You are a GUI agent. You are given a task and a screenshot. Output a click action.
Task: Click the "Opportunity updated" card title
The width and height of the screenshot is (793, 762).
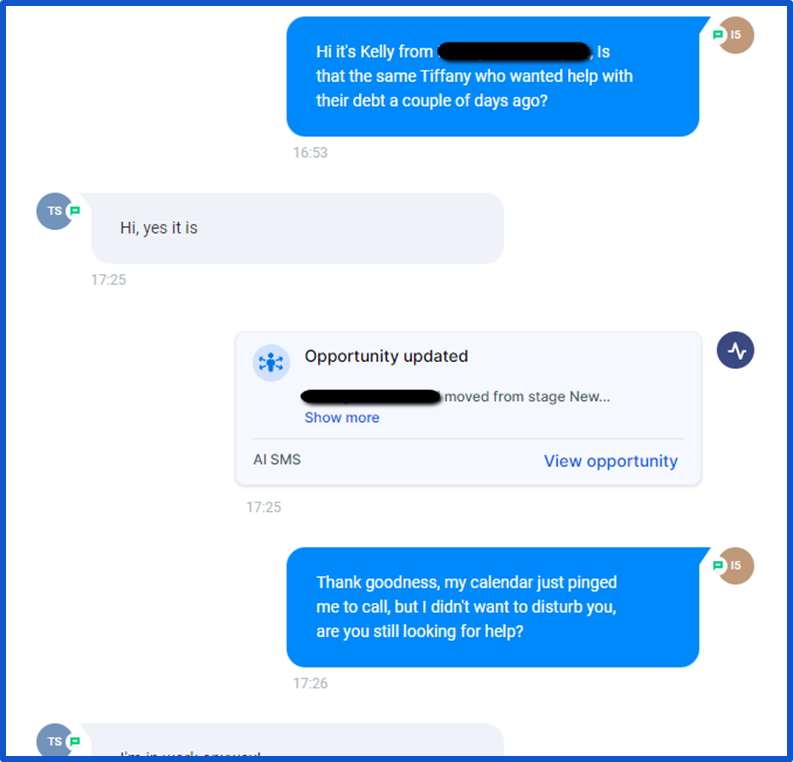(386, 356)
